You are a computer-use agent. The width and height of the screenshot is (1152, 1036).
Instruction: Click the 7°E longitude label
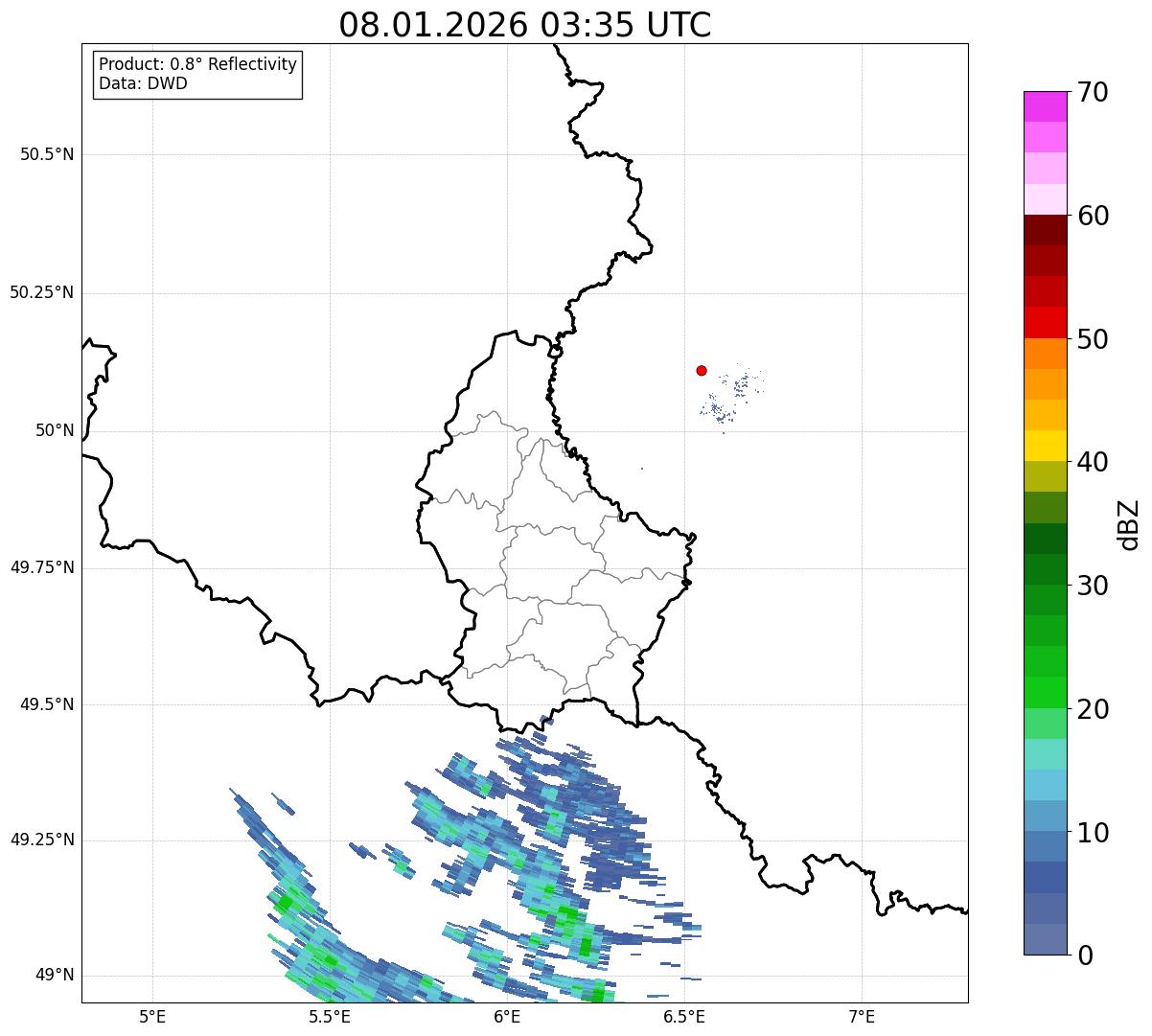(x=863, y=1016)
